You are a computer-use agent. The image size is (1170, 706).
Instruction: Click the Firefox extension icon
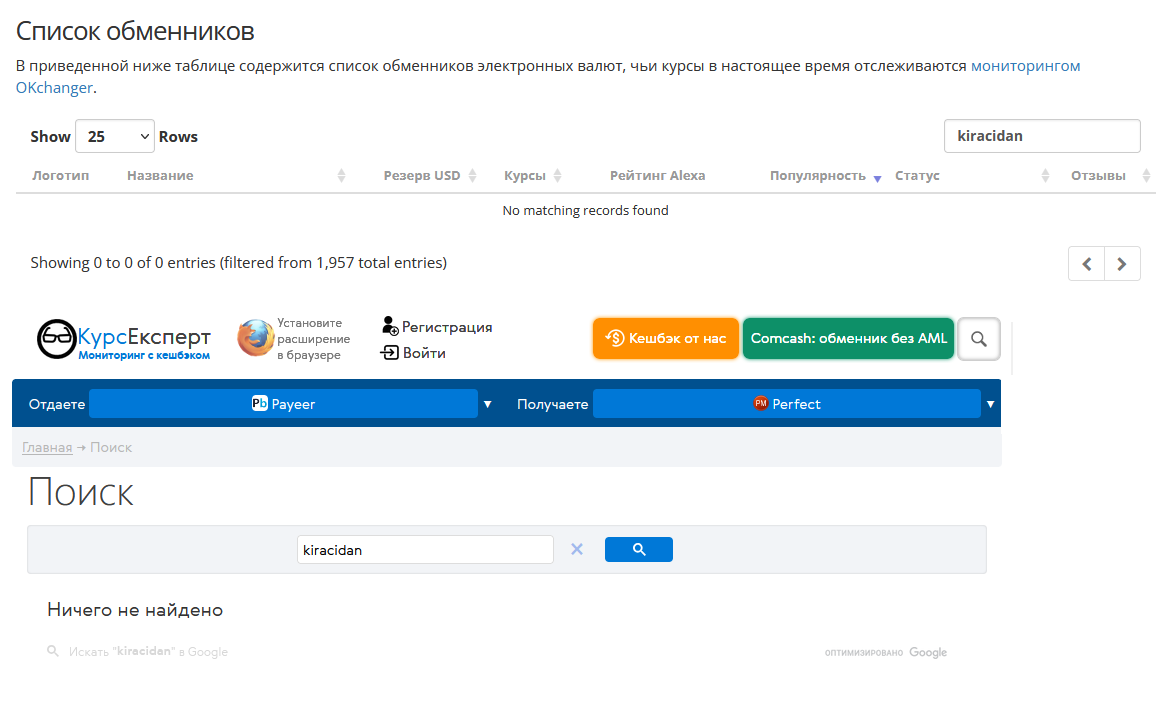click(x=255, y=338)
